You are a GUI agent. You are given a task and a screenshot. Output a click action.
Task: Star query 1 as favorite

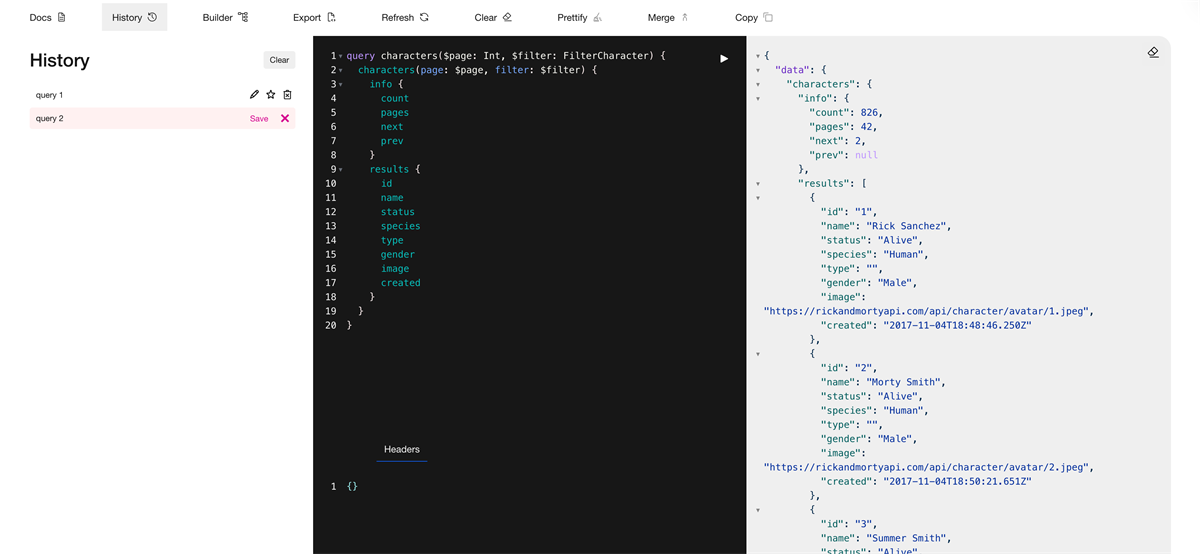coord(271,95)
